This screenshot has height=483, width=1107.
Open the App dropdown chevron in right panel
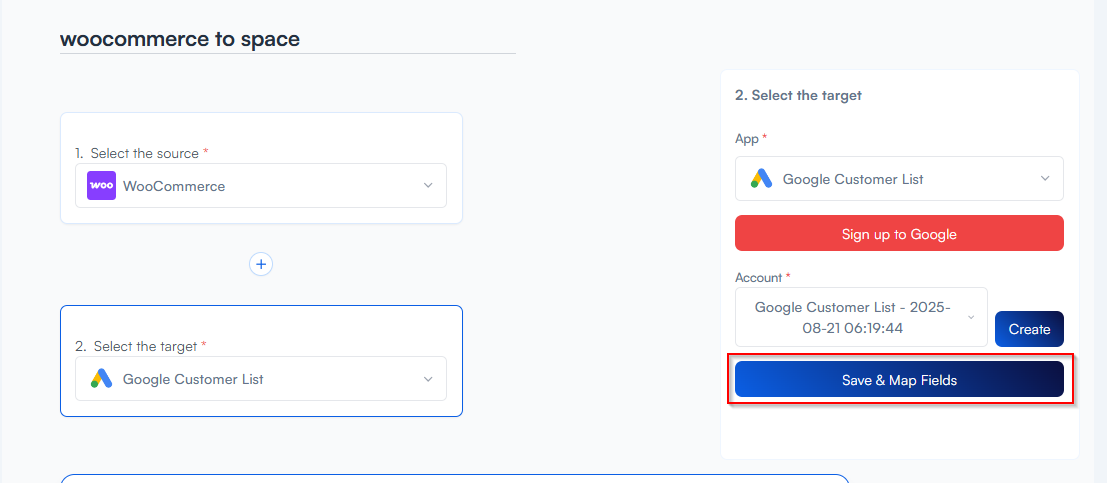pyautogui.click(x=1045, y=179)
